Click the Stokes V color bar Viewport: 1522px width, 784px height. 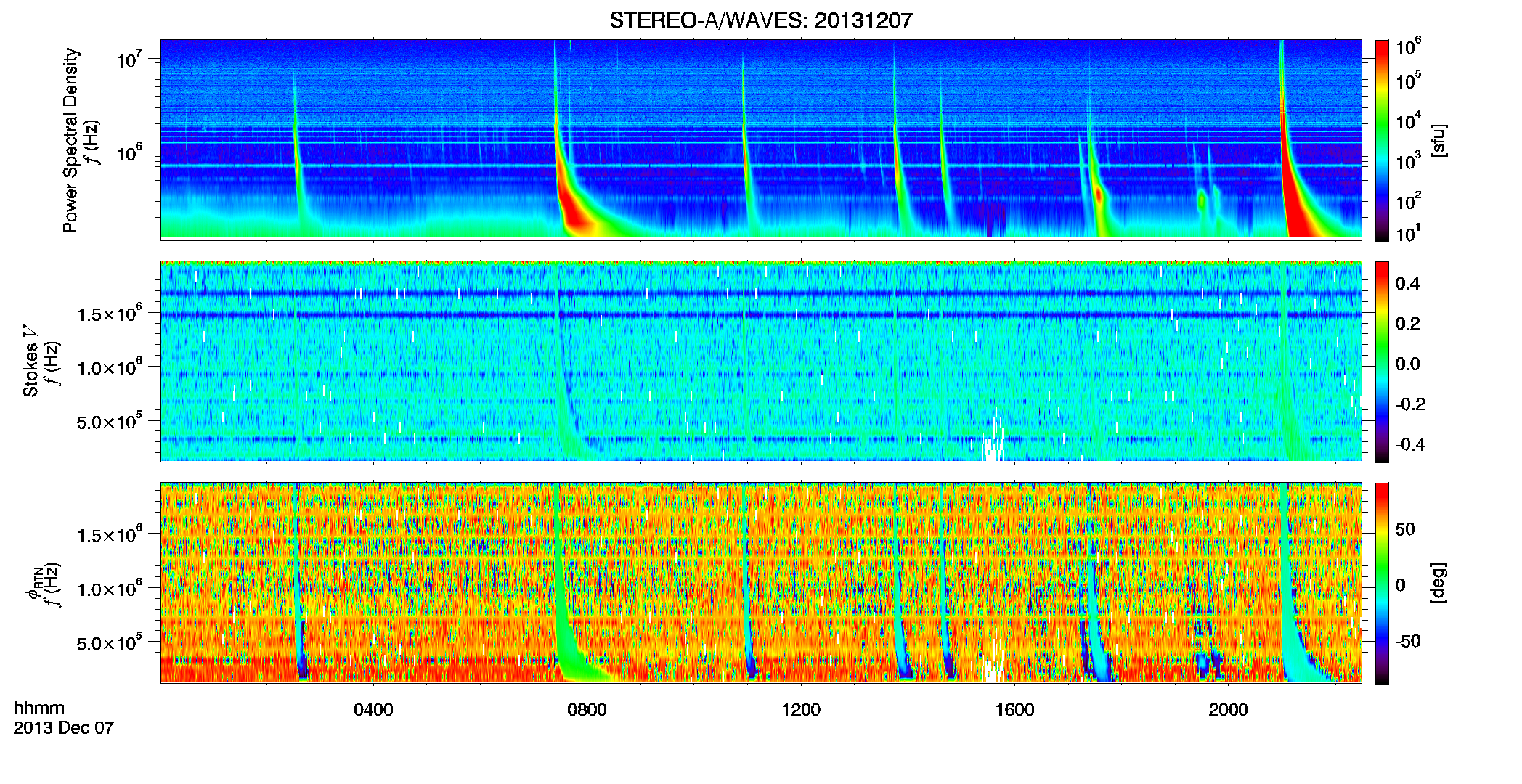[x=1381, y=362]
